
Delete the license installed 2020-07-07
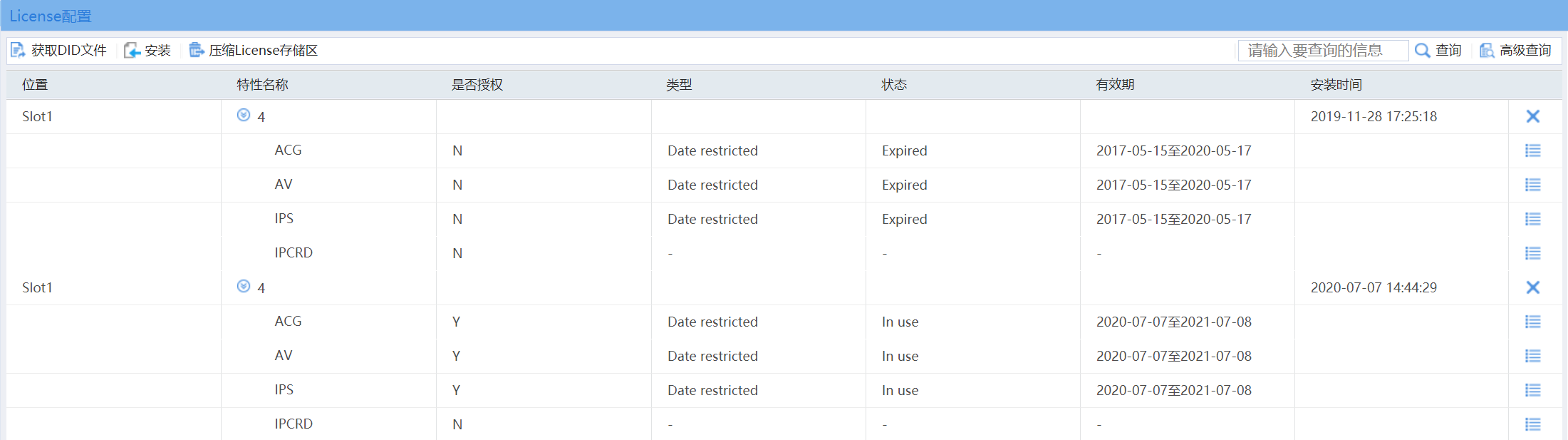pos(1532,287)
